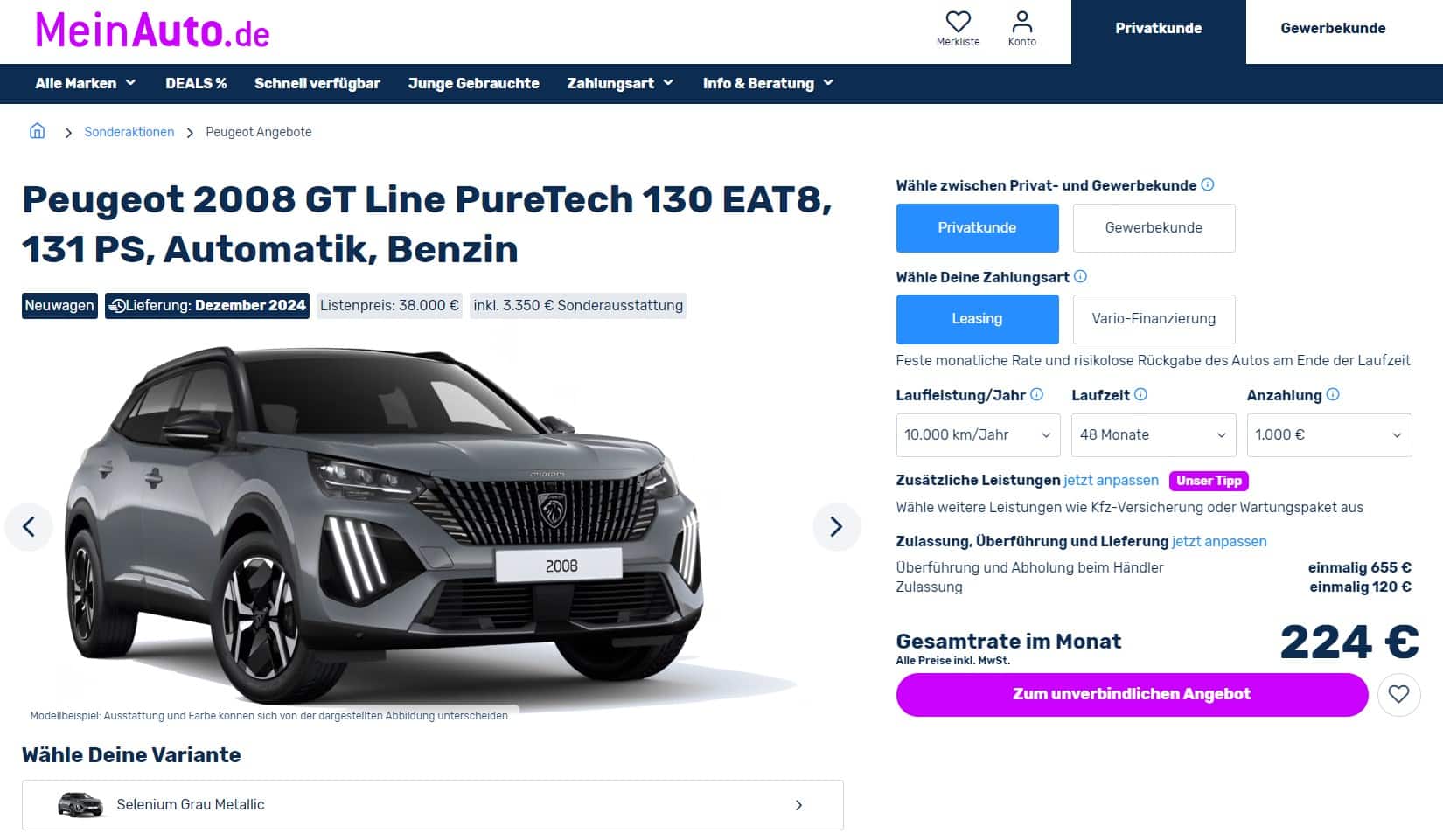Screen dimensions: 1443x840
Task: Click the inkl. 3.350 € Sonderausstattung label
Action: tap(578, 306)
